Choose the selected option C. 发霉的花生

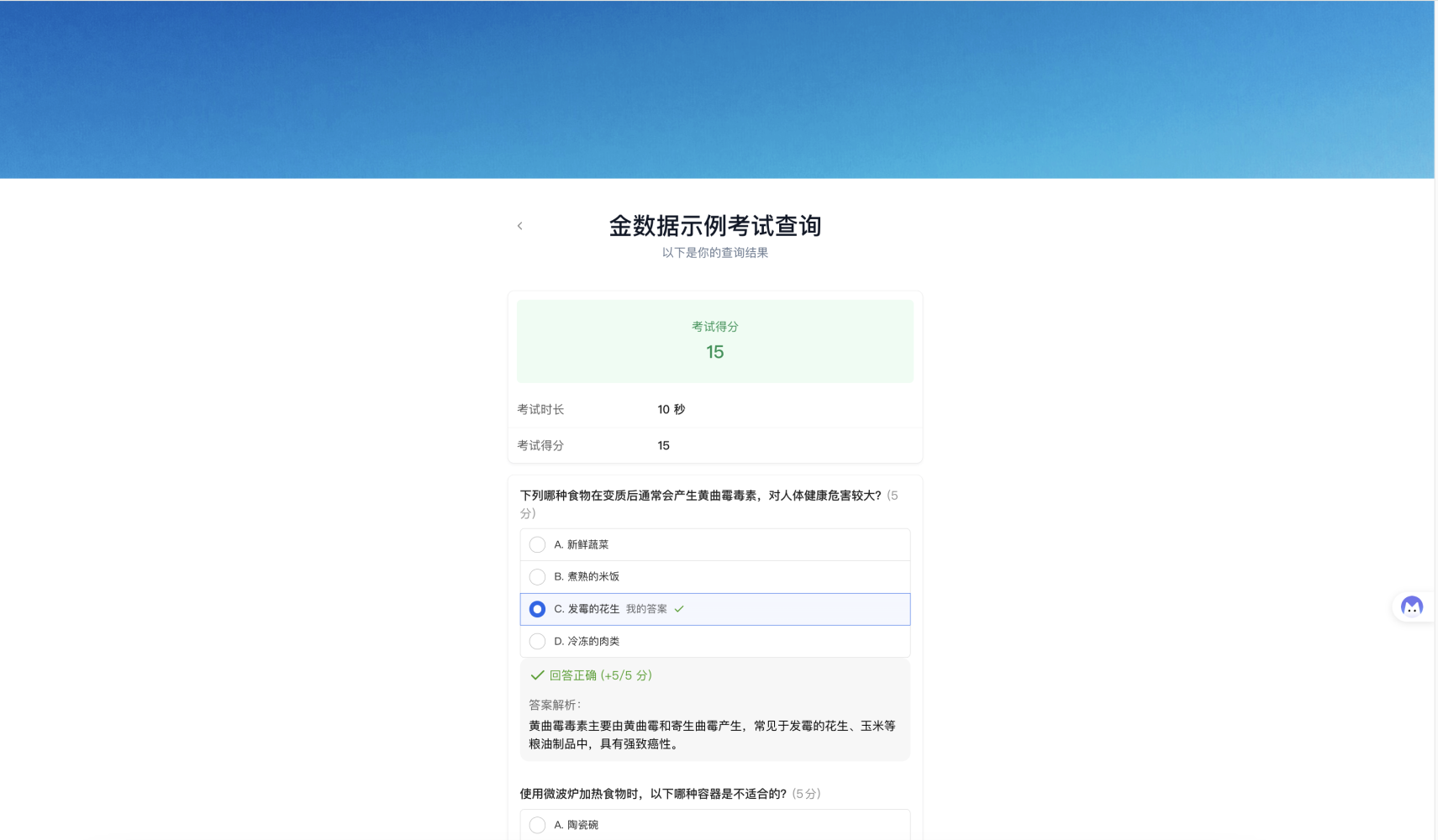tap(538, 609)
